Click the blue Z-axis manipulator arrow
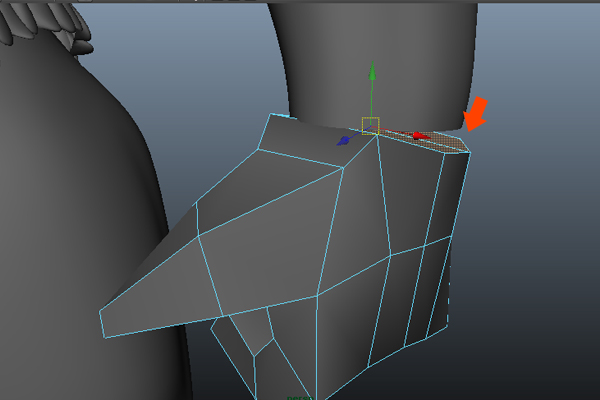The image size is (600, 400). coord(343,141)
